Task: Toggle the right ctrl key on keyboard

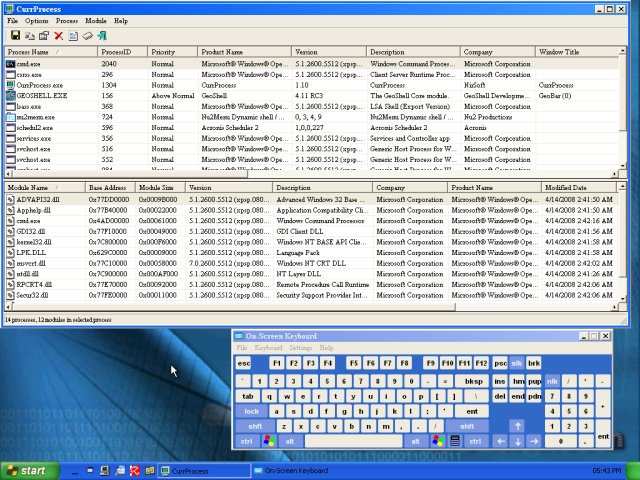Action: (476, 441)
